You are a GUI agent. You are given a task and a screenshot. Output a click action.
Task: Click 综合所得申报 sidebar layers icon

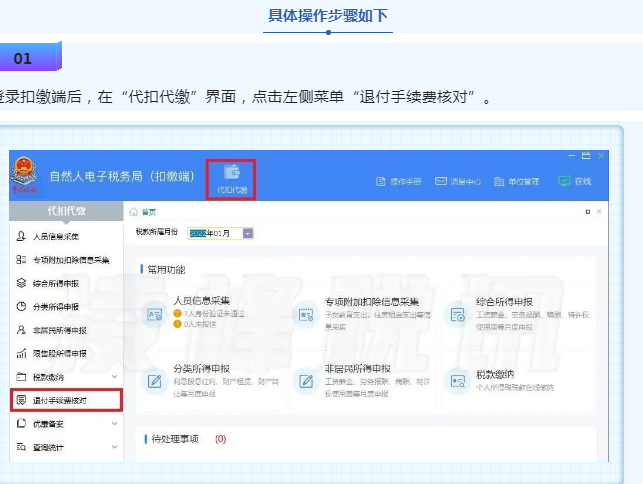21,283
